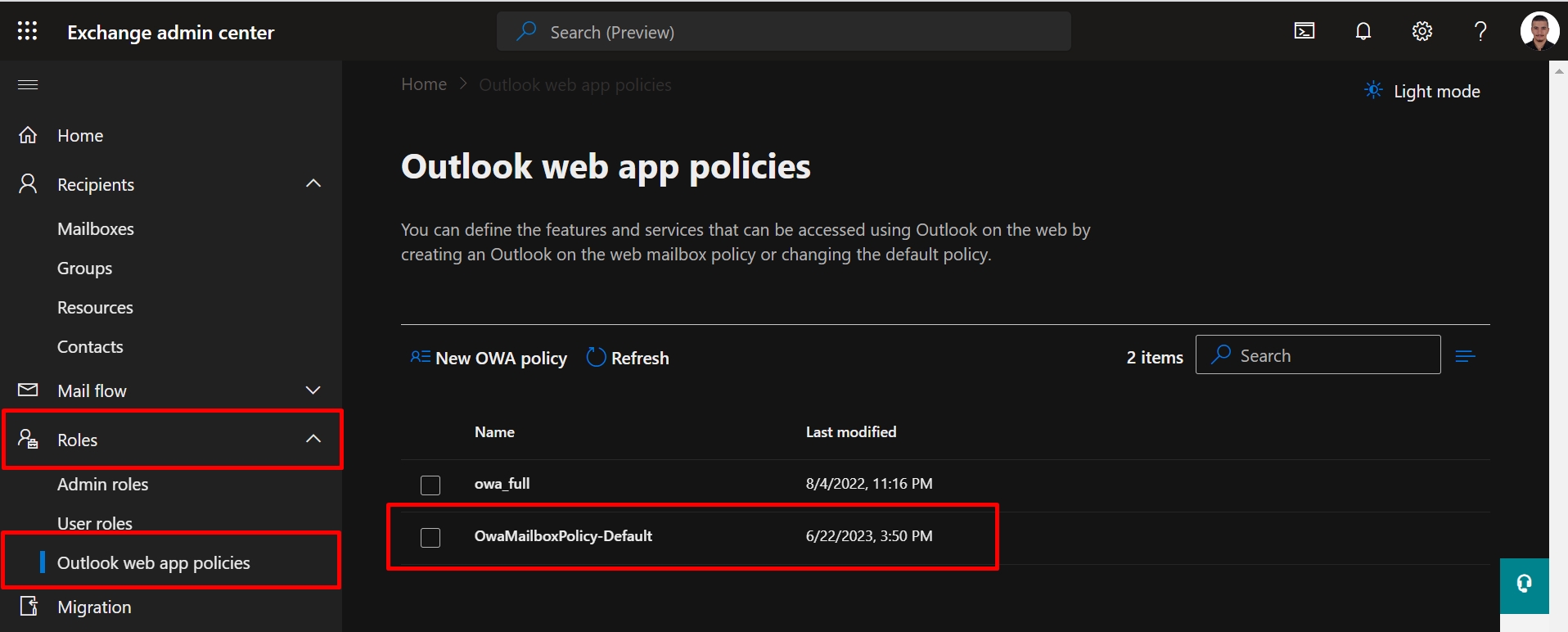Click the 2 items count label

click(x=1155, y=357)
